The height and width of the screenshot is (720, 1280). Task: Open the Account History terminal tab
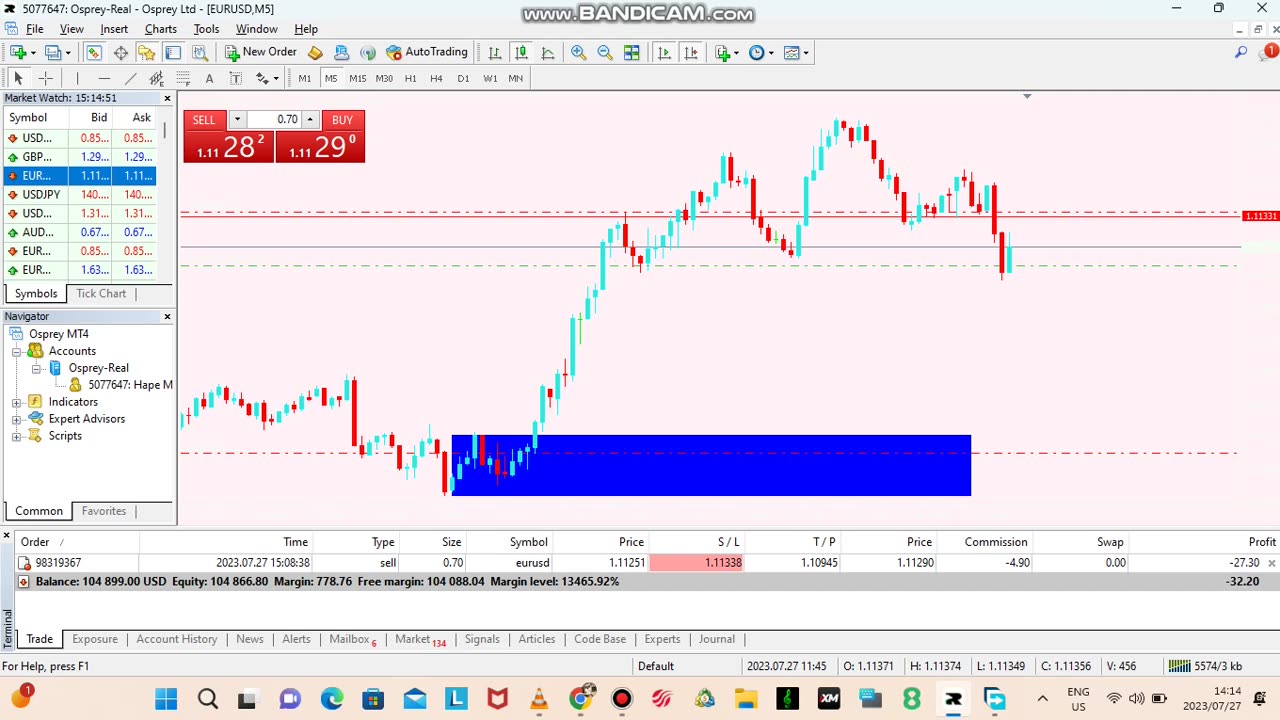[x=177, y=639]
